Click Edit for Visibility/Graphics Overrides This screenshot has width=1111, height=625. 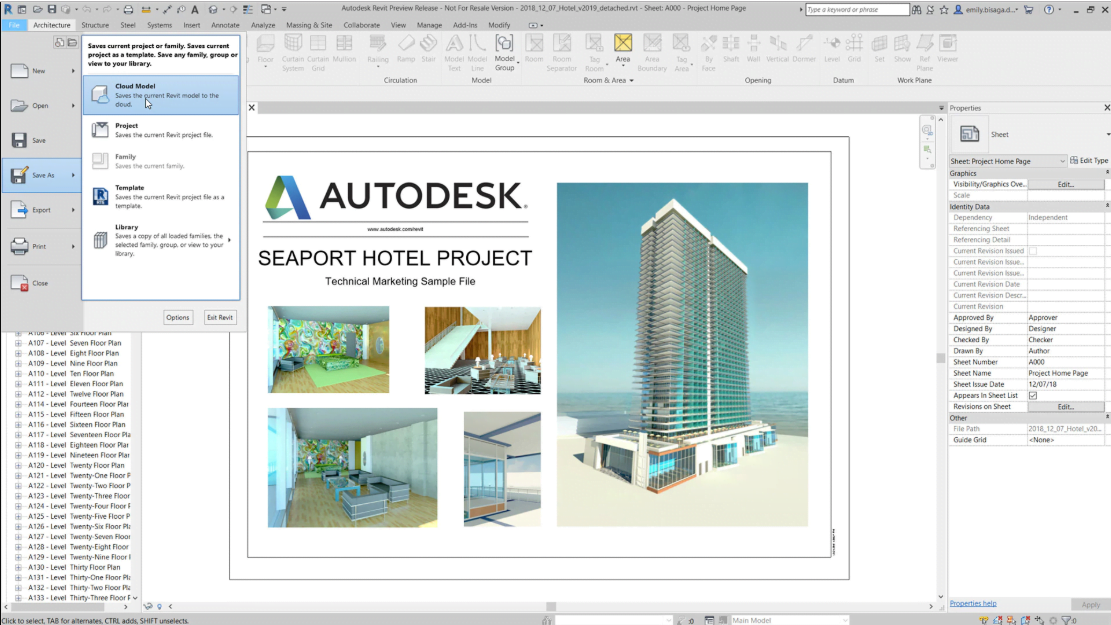click(x=1066, y=184)
